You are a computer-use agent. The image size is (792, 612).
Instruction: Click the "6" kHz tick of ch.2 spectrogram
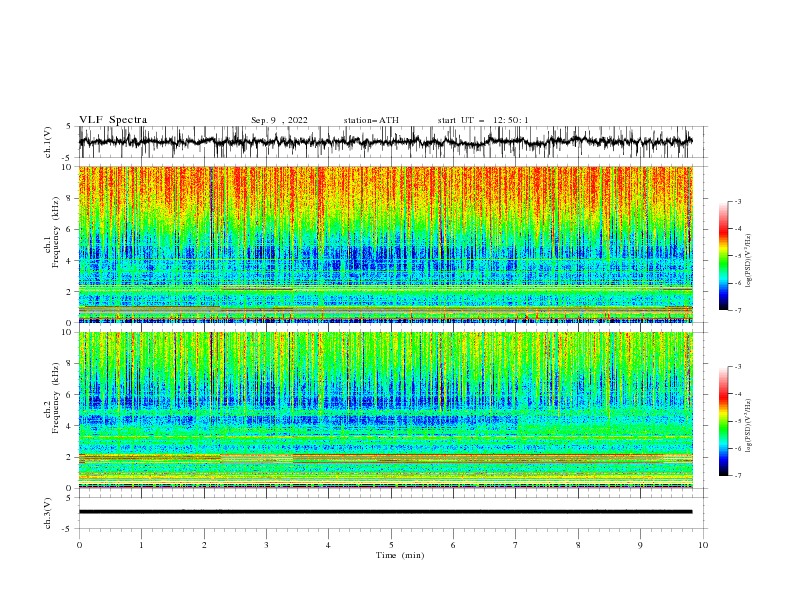click(x=71, y=395)
